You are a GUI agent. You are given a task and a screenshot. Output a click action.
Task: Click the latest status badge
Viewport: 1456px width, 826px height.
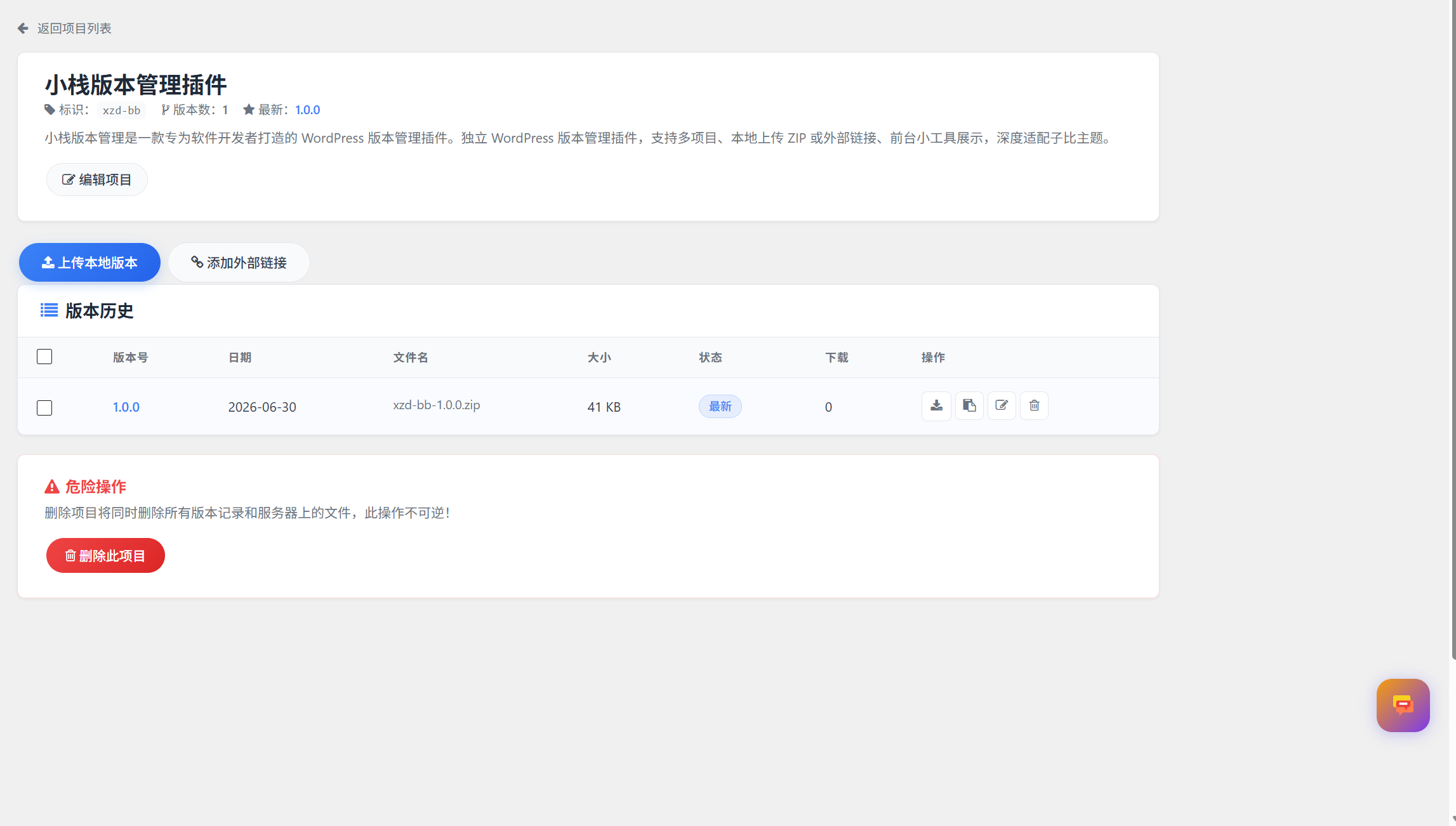[x=720, y=406]
